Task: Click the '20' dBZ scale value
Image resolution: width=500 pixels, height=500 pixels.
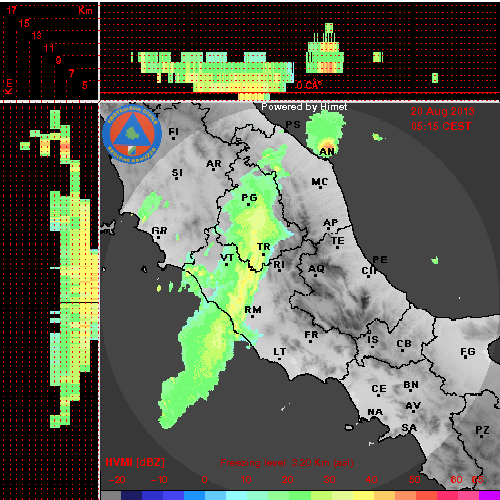Action: pos(287,480)
